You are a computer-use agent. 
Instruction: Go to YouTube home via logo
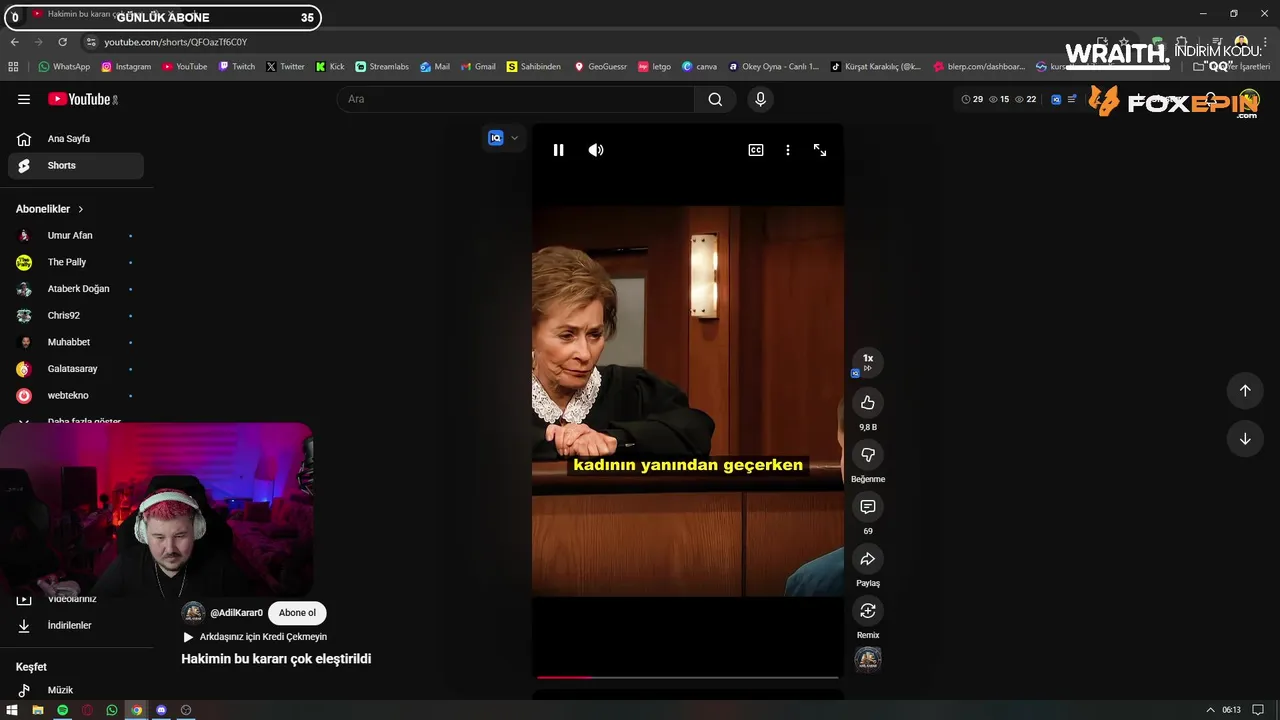pyautogui.click(x=83, y=99)
